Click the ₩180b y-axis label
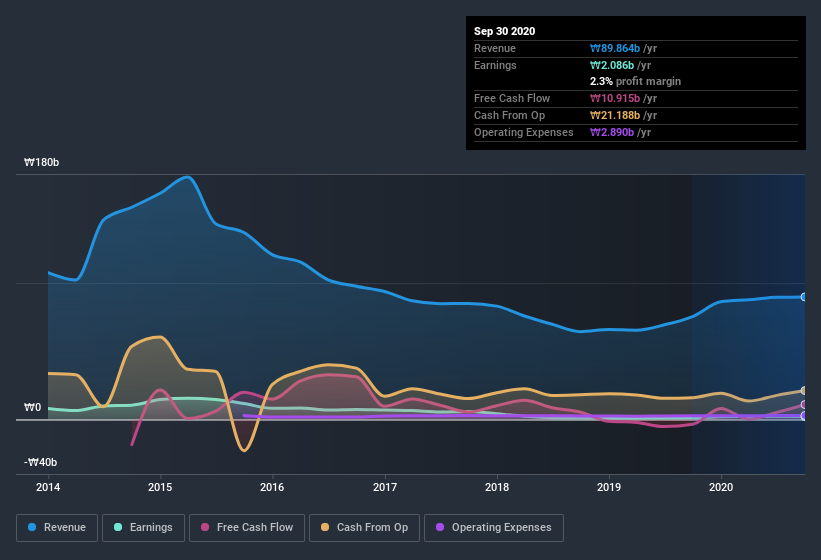Screen dimensions: 821x560 click(x=41, y=162)
